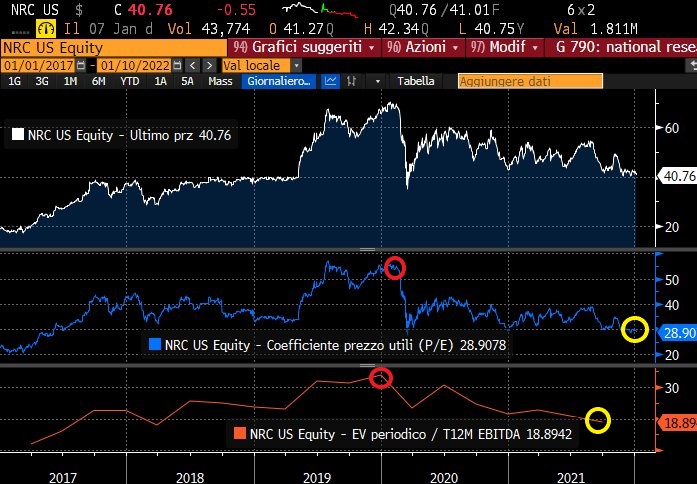
Task: Click legend EV periodico / T12M EBITDA 18.8942
Action: 462,434
